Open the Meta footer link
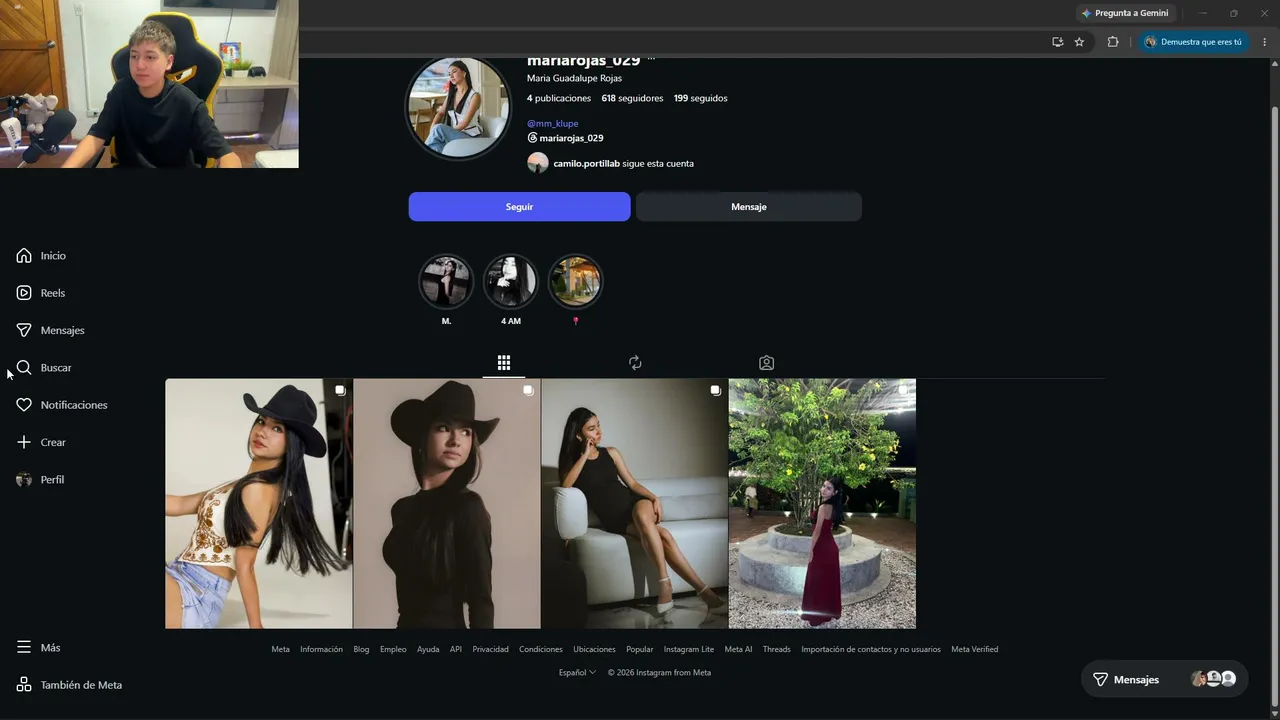Screen dimensions: 1280x720 click(280, 649)
